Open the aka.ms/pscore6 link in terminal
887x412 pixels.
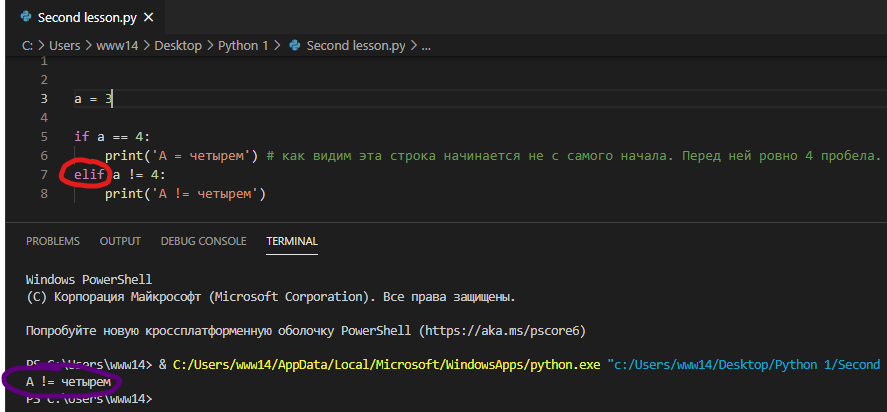(502, 331)
